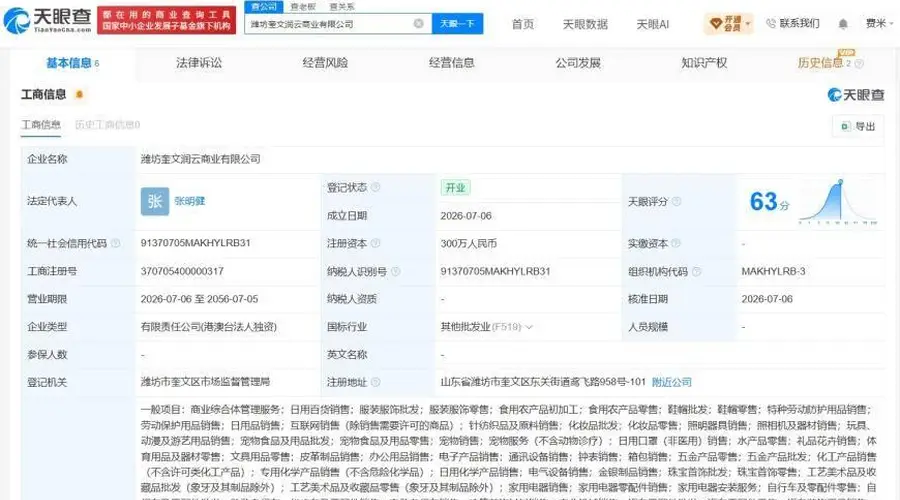Select organization code MAKHYLRB-3
The height and width of the screenshot is (500, 900).
[773, 272]
